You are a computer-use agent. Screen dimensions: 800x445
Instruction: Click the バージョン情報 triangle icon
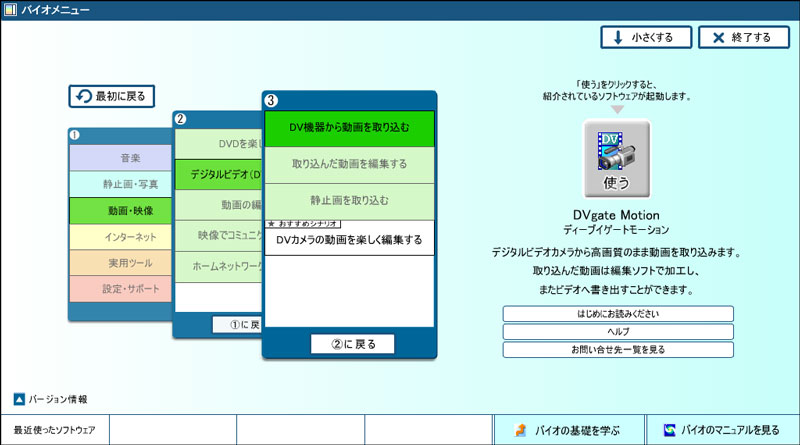coord(19,399)
